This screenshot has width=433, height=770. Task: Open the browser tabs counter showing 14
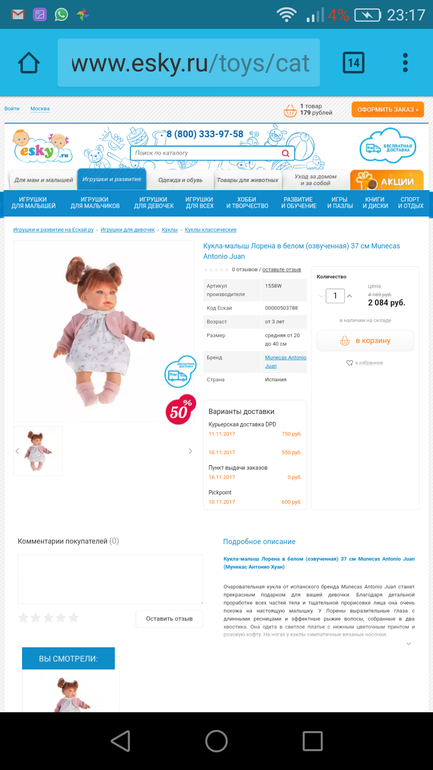click(x=353, y=63)
